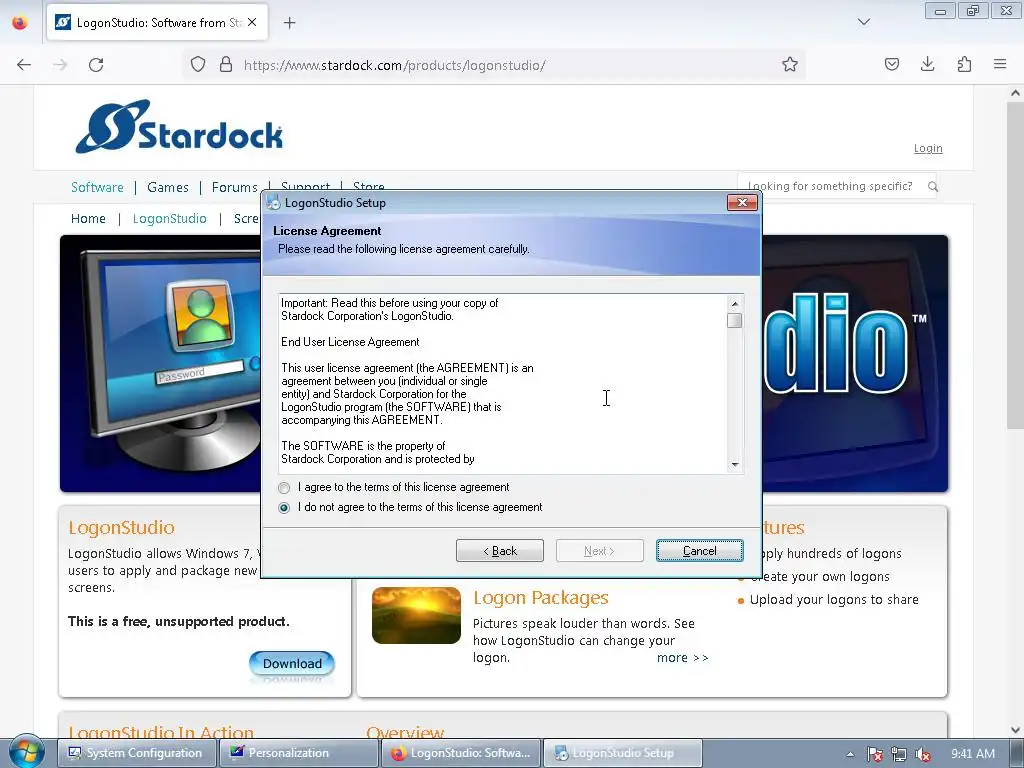
Task: Click the Cancel button in Setup dialog
Action: click(699, 551)
